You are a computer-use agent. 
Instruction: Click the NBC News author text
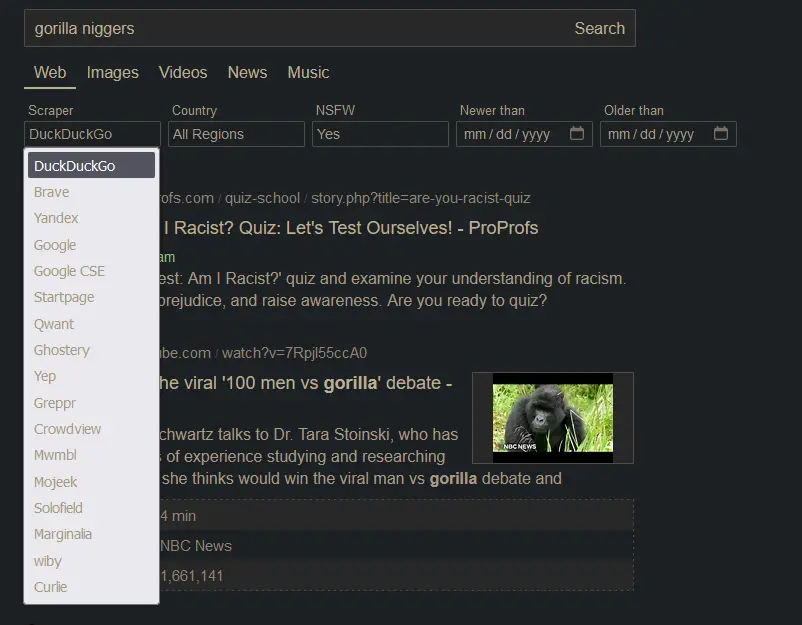tap(196, 546)
